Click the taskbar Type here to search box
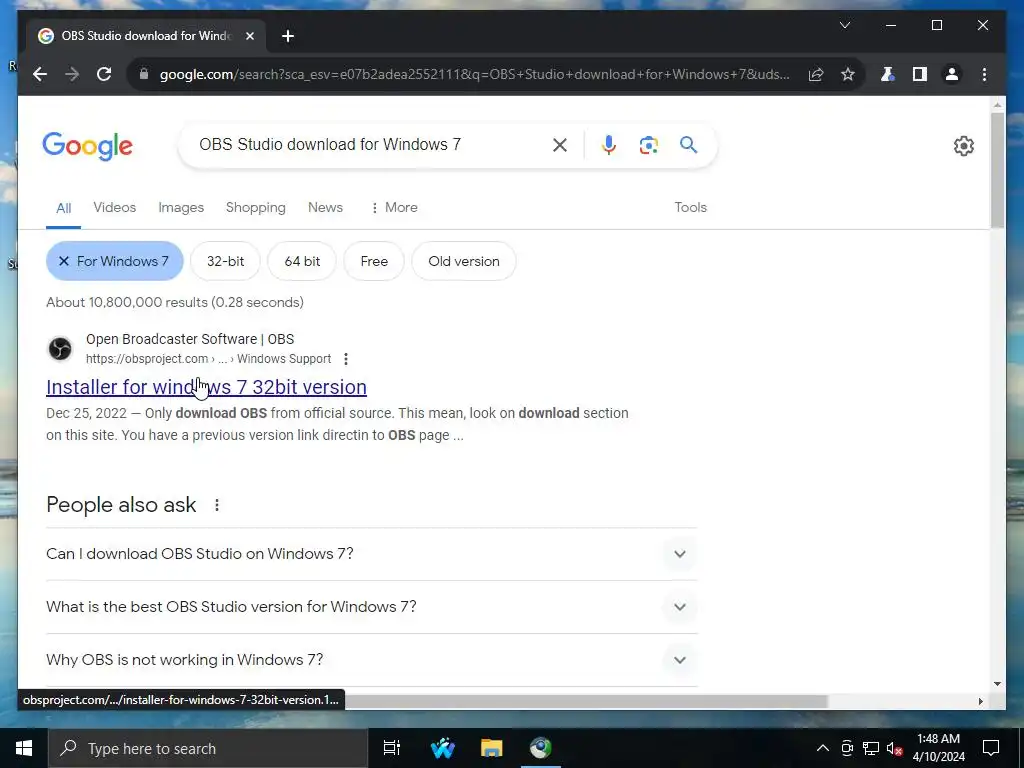Screen dimensions: 1024x768 tap(208, 748)
